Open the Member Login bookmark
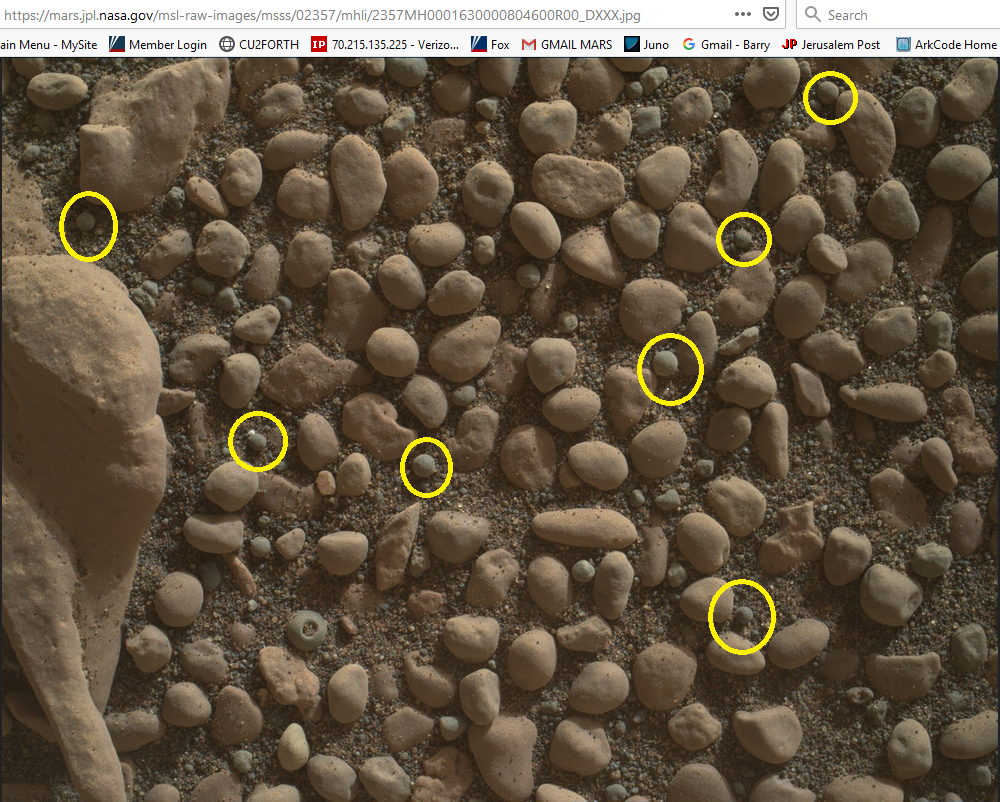This screenshot has width=1000, height=802. point(158,45)
